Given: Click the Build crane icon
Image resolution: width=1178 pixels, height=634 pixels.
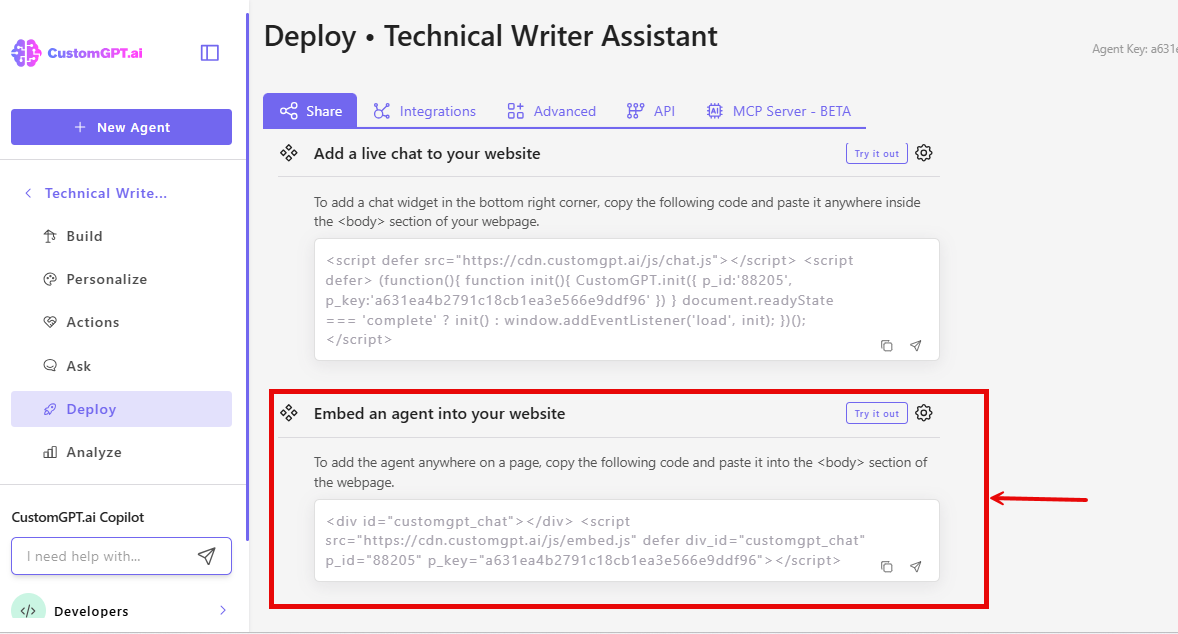Looking at the screenshot, I should click(x=50, y=236).
